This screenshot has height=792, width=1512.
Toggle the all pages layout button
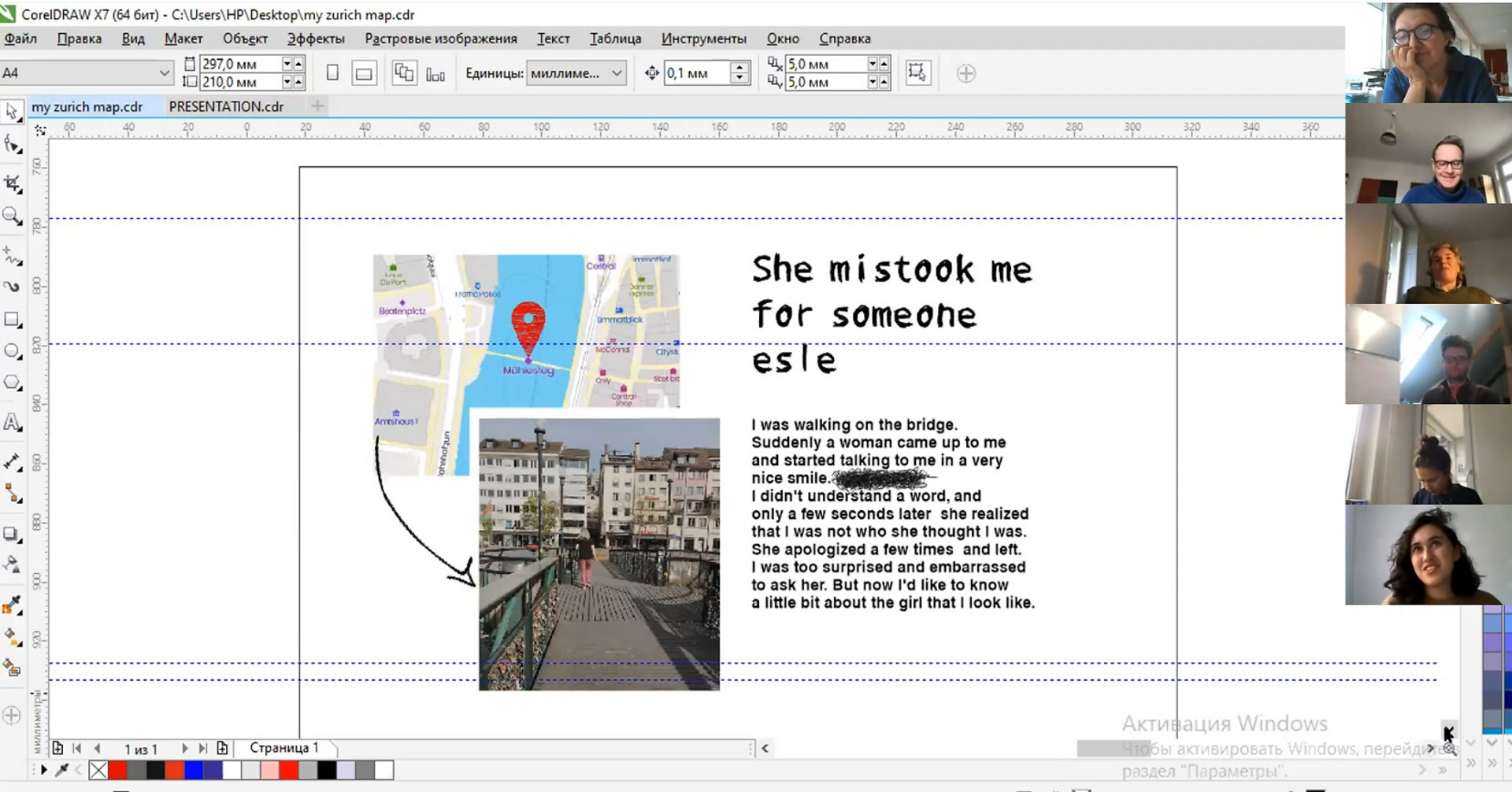(404, 73)
